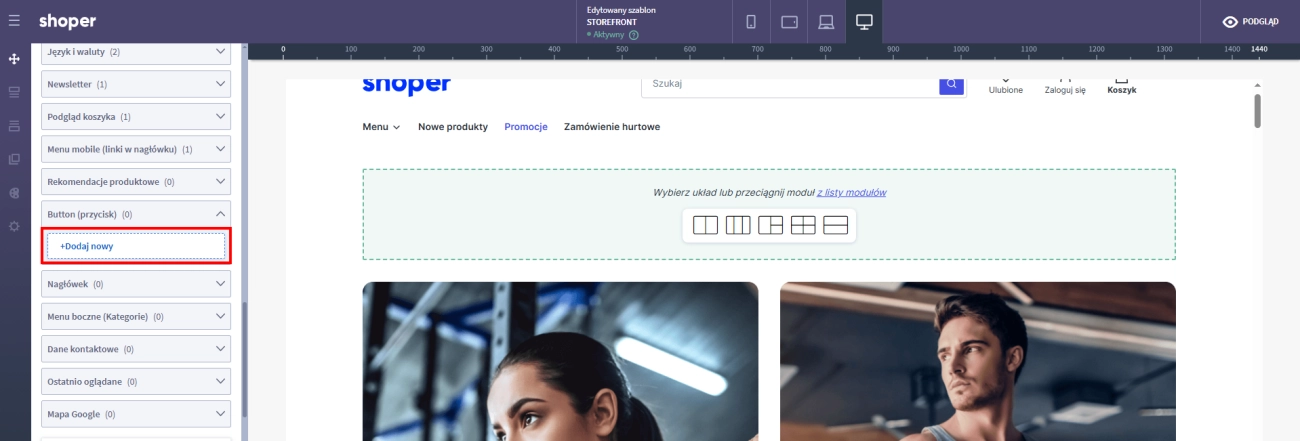
Task: Switch to mobile phone preview
Action: [751, 21]
